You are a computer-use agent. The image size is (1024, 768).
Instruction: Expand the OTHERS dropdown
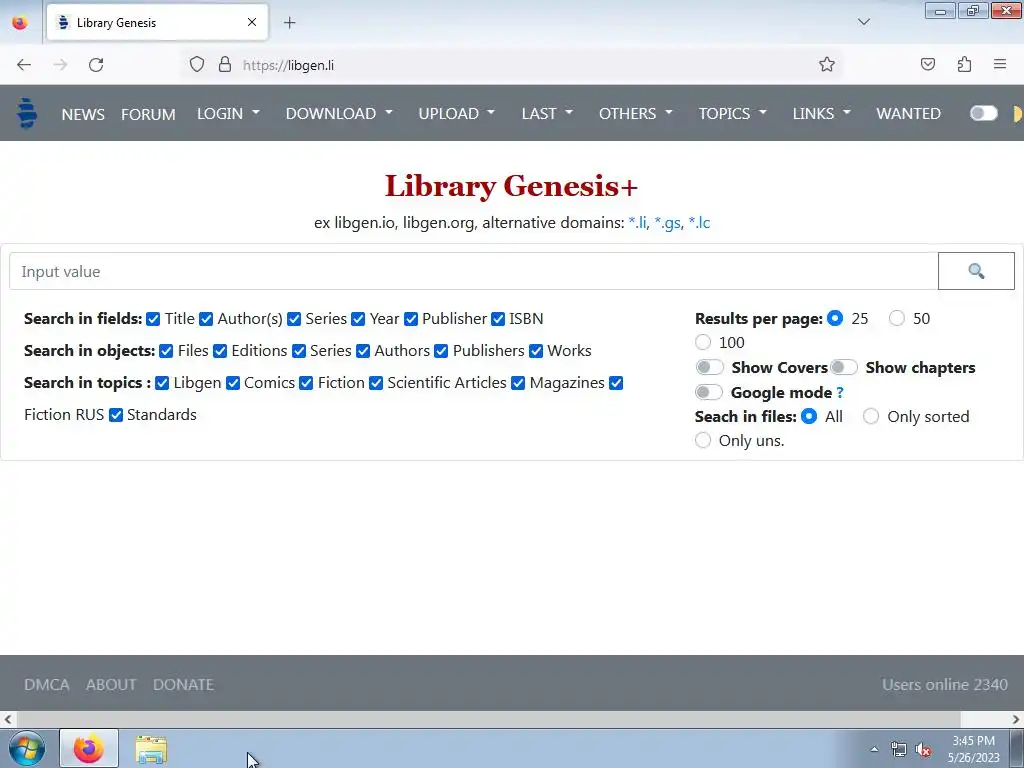(x=635, y=114)
